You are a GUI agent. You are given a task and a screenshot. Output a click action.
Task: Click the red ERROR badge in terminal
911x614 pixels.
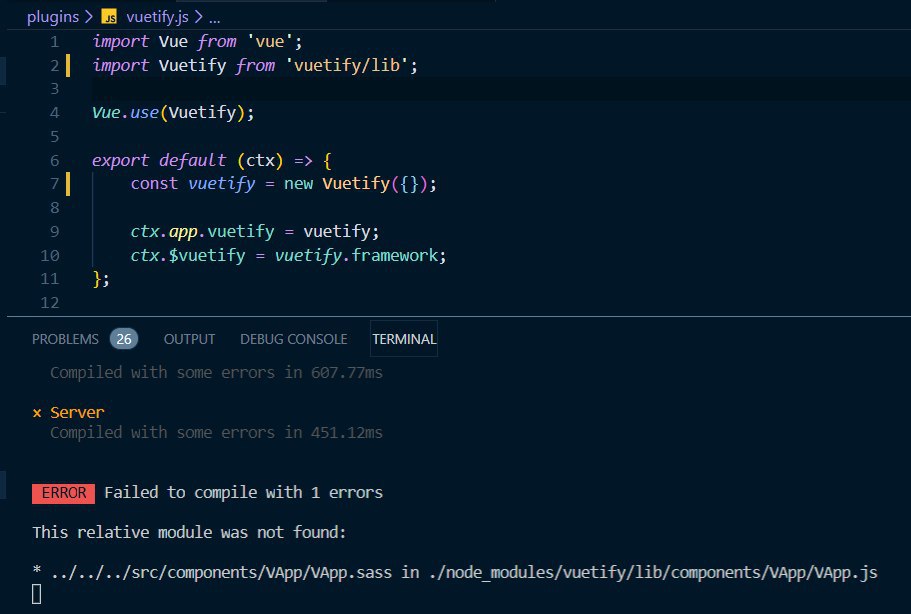[x=63, y=493]
